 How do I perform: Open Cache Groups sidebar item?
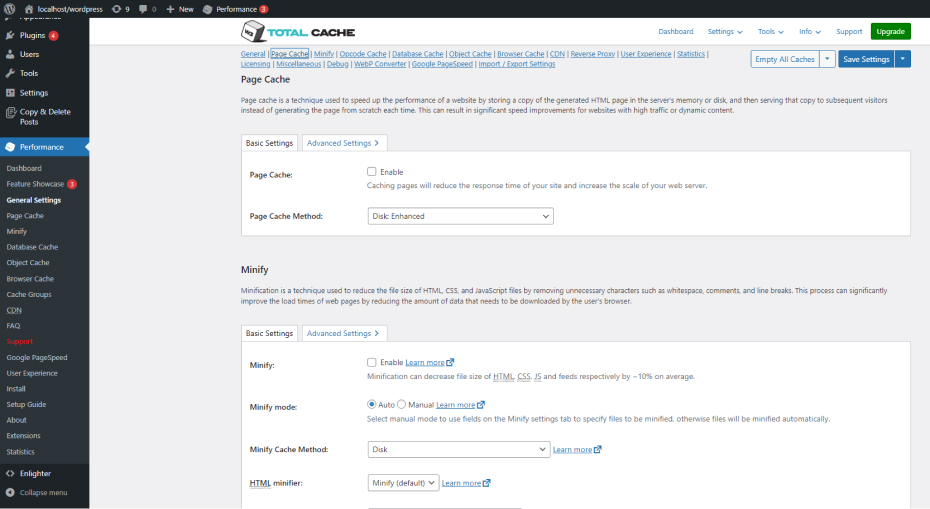click(x=29, y=294)
